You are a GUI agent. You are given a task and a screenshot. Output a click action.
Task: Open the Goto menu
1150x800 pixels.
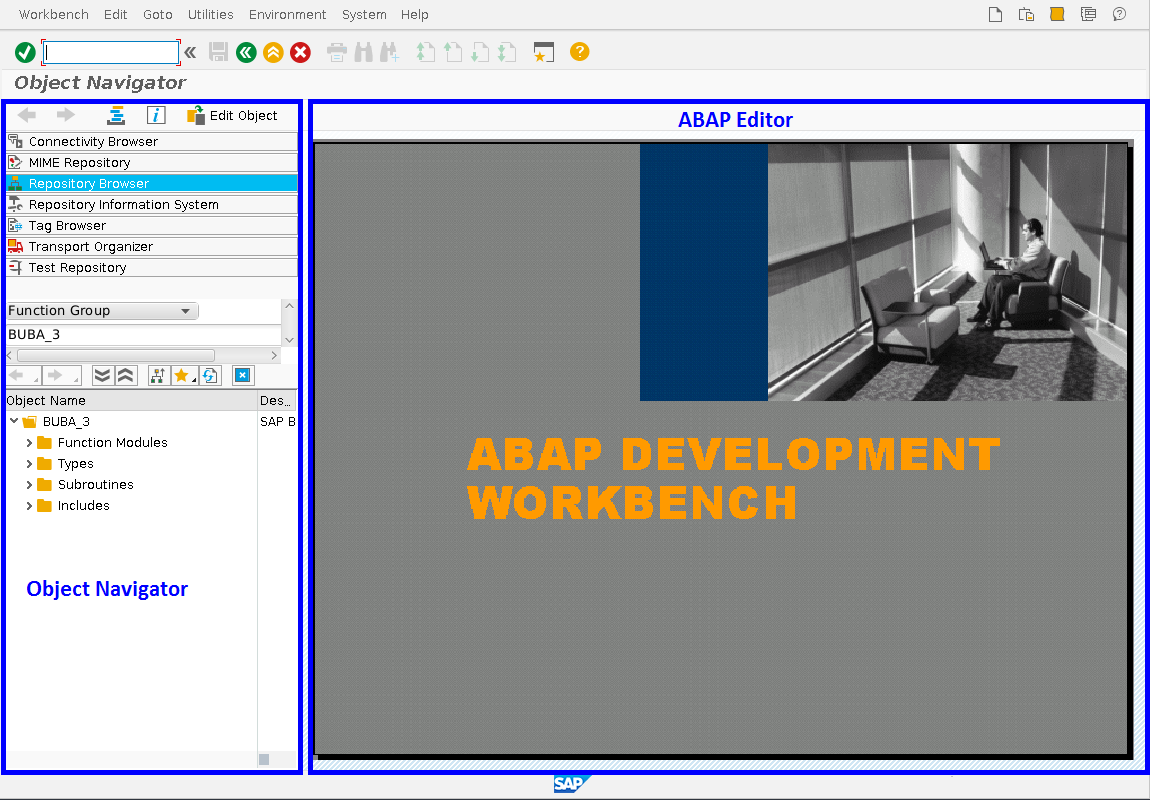(x=158, y=15)
